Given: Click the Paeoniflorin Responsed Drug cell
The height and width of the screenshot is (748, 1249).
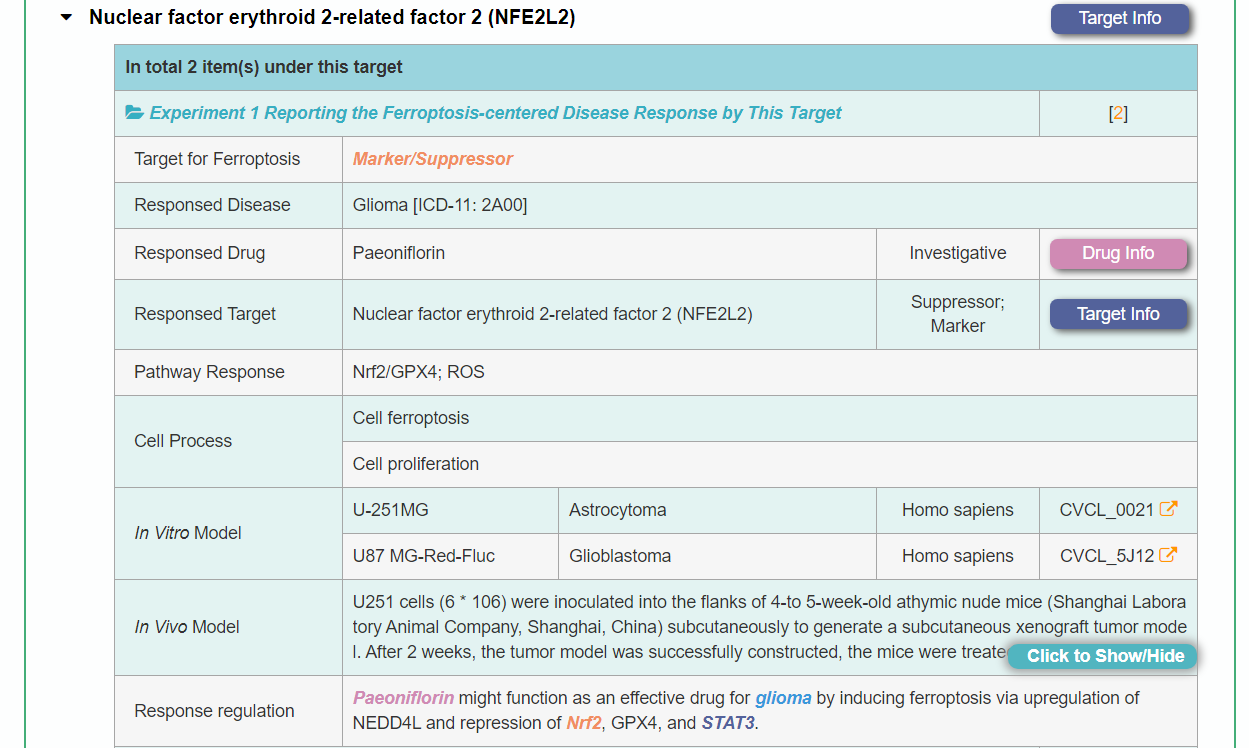Looking at the screenshot, I should 399,253.
